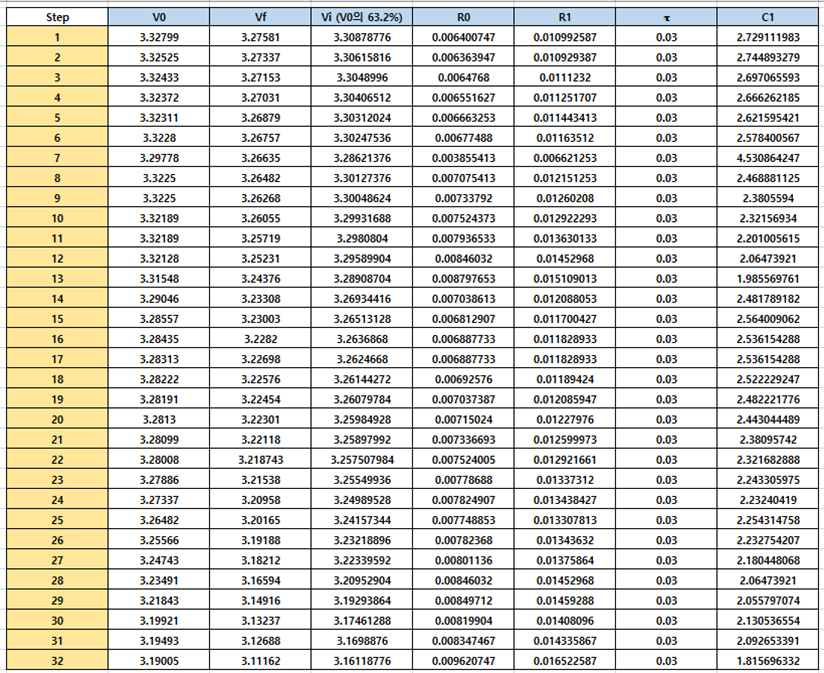Click Vf cell 3.11162
Viewport: 824px width, 673px height.
(260, 661)
